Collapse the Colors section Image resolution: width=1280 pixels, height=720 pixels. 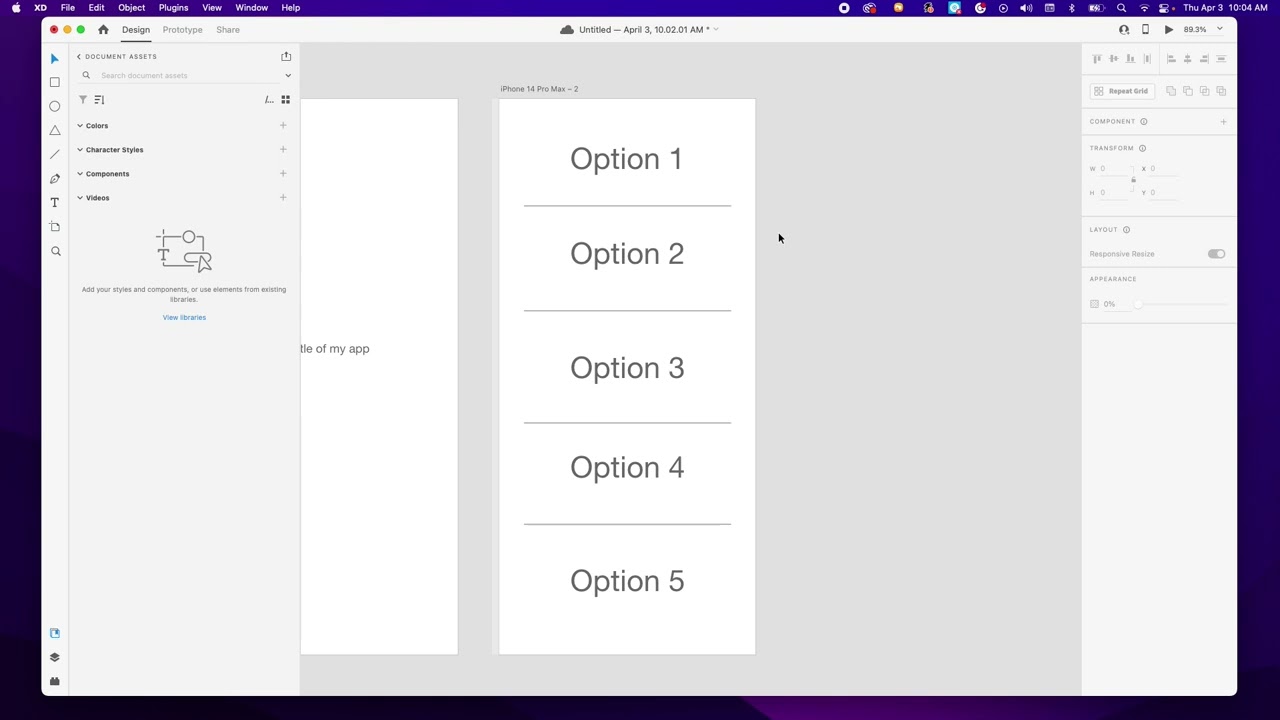[x=80, y=126]
